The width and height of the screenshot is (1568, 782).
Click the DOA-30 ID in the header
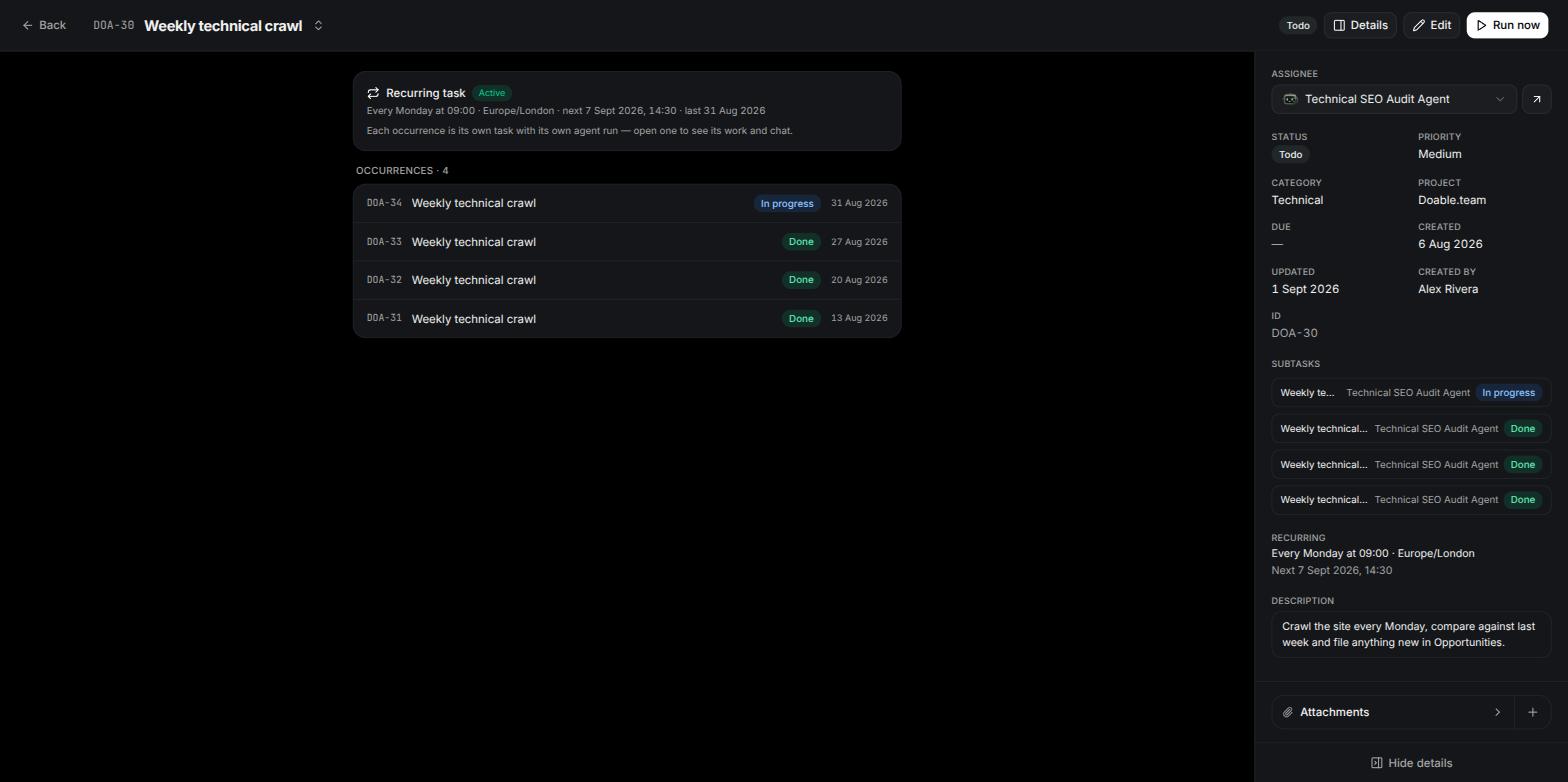pyautogui.click(x=114, y=25)
